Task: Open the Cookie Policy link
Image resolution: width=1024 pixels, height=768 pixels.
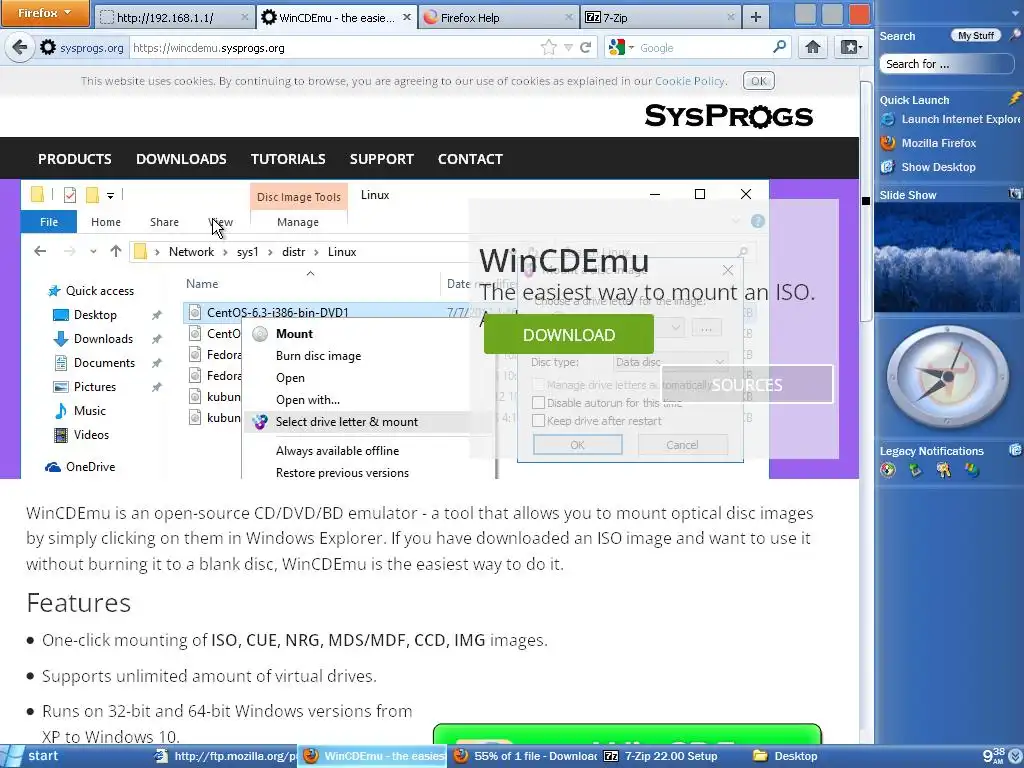Action: point(690,81)
